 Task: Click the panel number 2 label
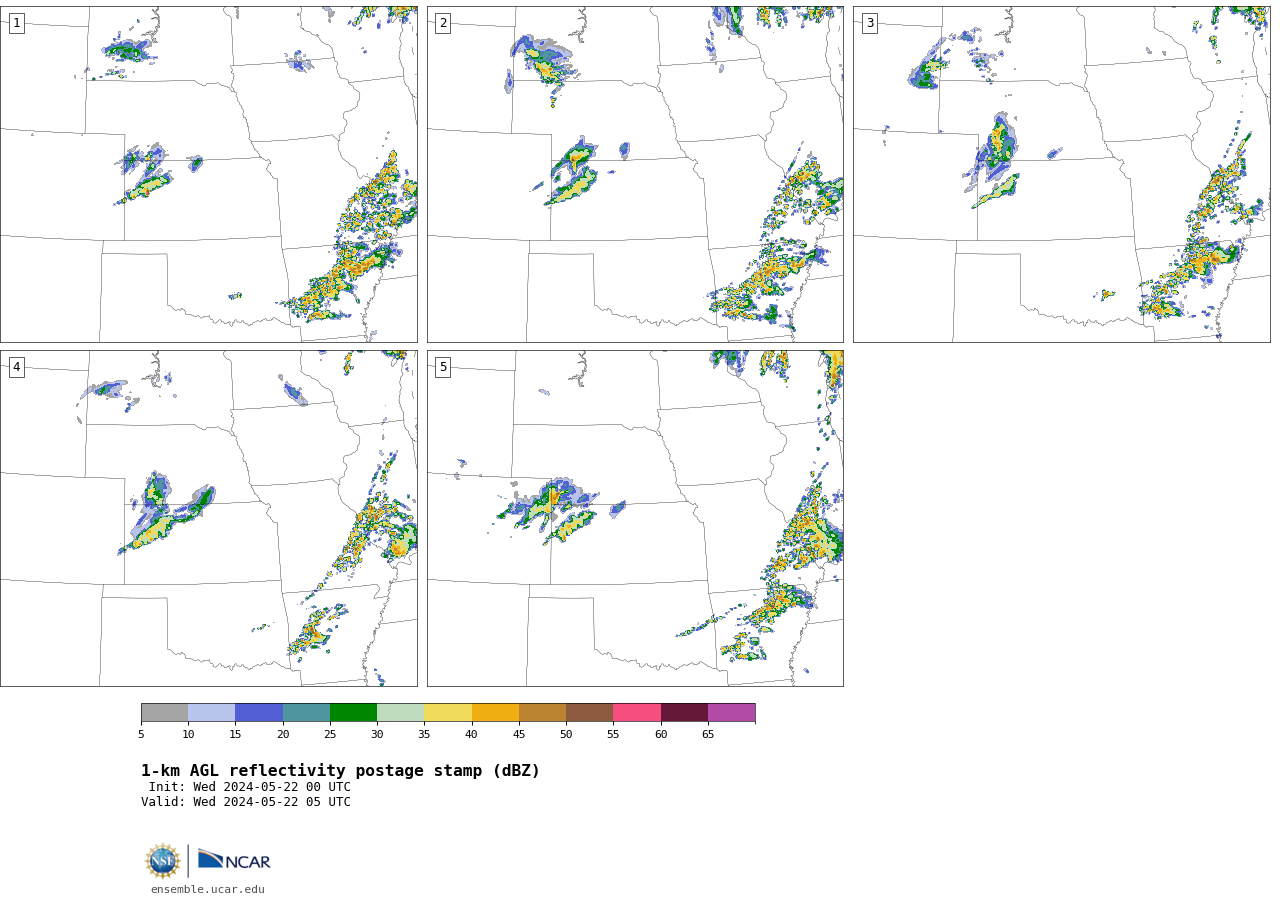coord(443,23)
